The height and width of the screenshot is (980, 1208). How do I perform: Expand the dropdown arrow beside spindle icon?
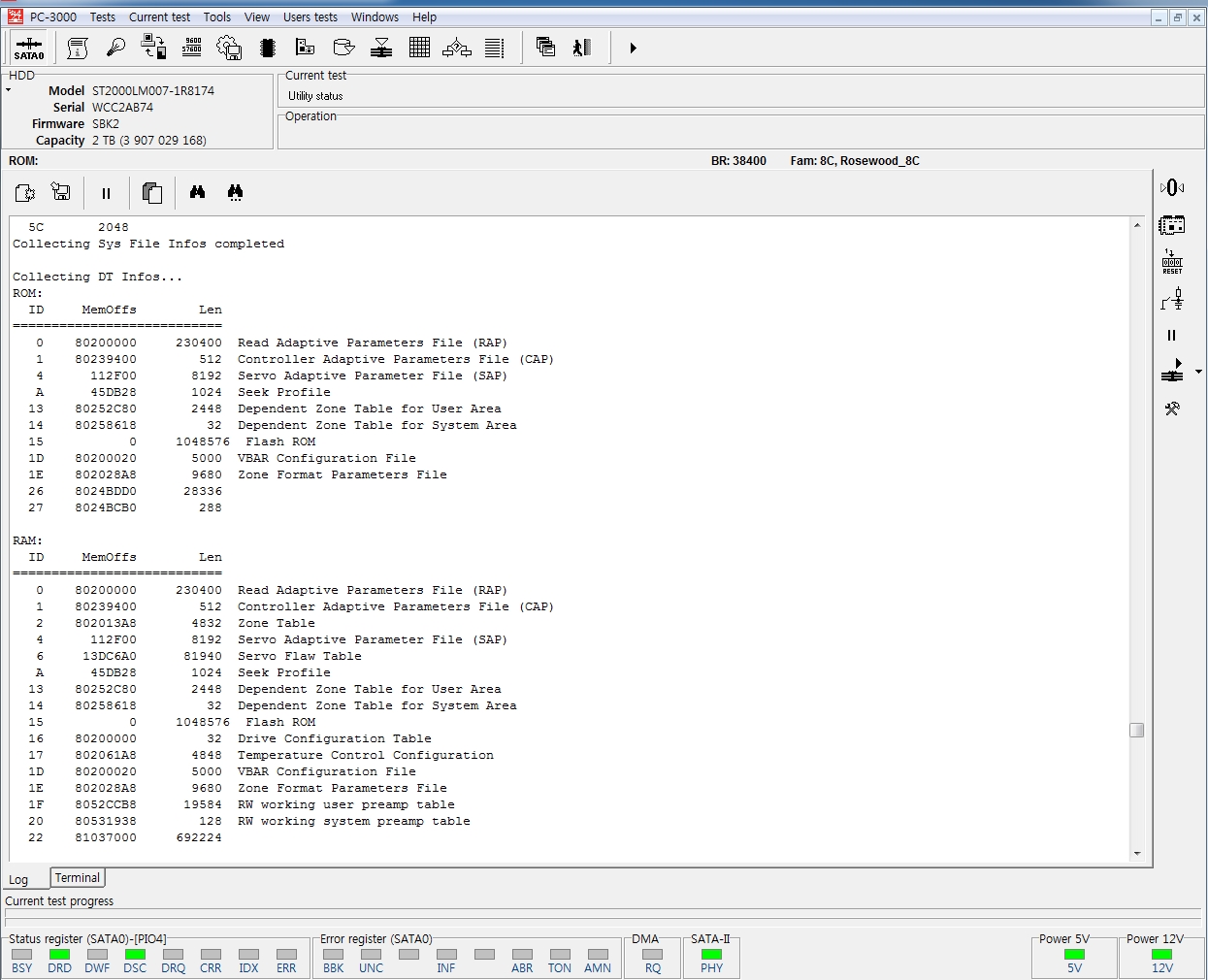(x=1198, y=372)
